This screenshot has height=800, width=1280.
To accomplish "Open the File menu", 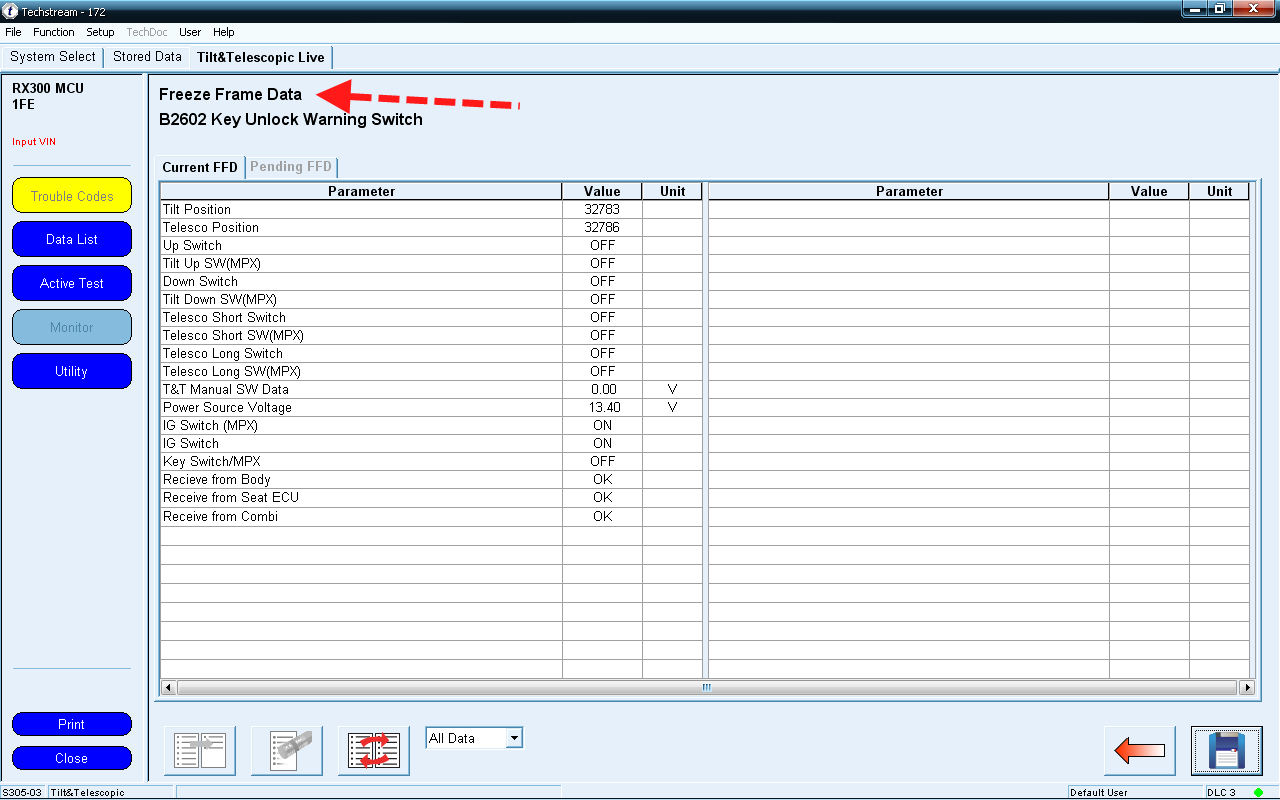I will [13, 32].
